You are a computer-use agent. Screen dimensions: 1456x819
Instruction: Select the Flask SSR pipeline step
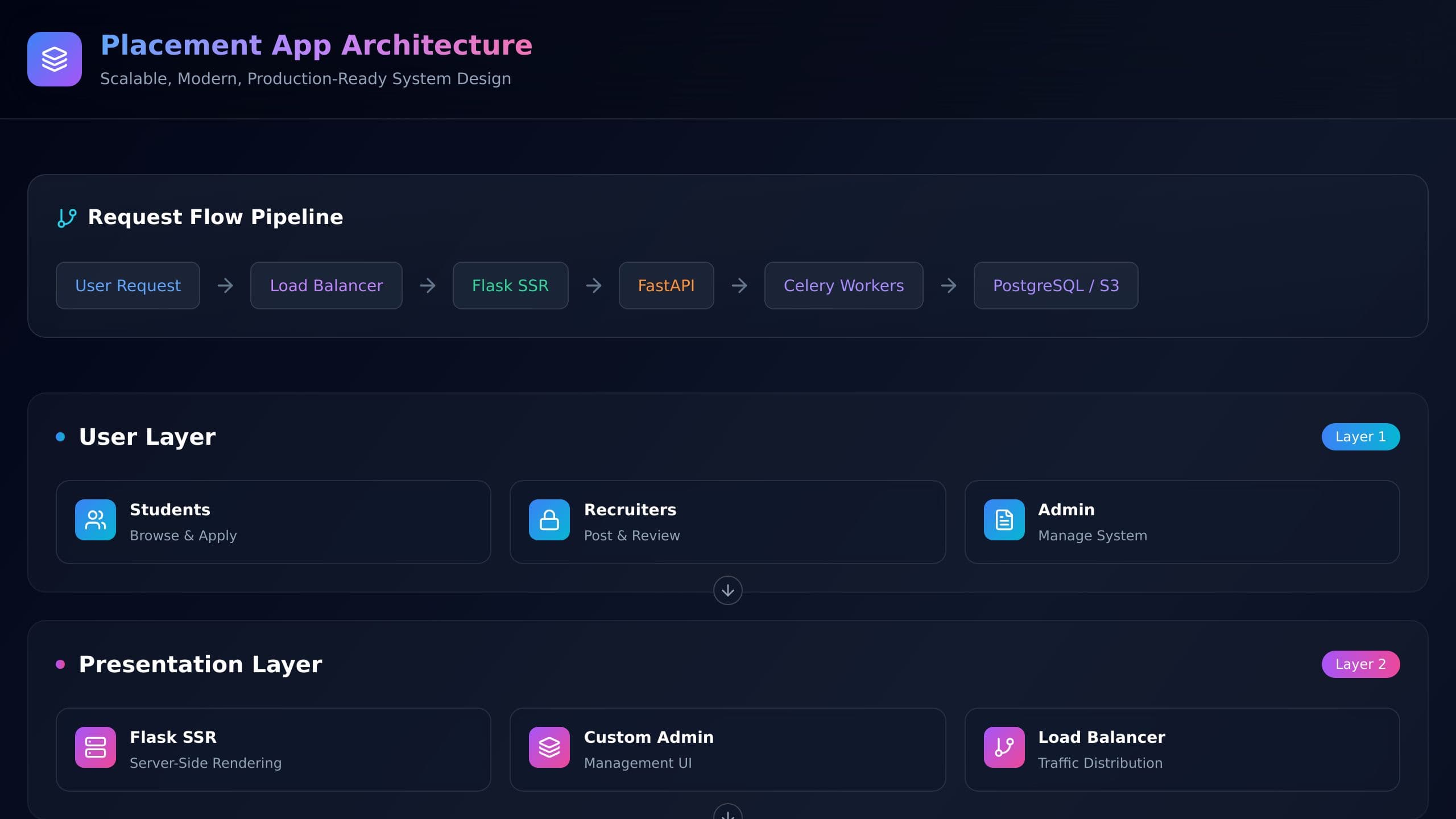511,286
